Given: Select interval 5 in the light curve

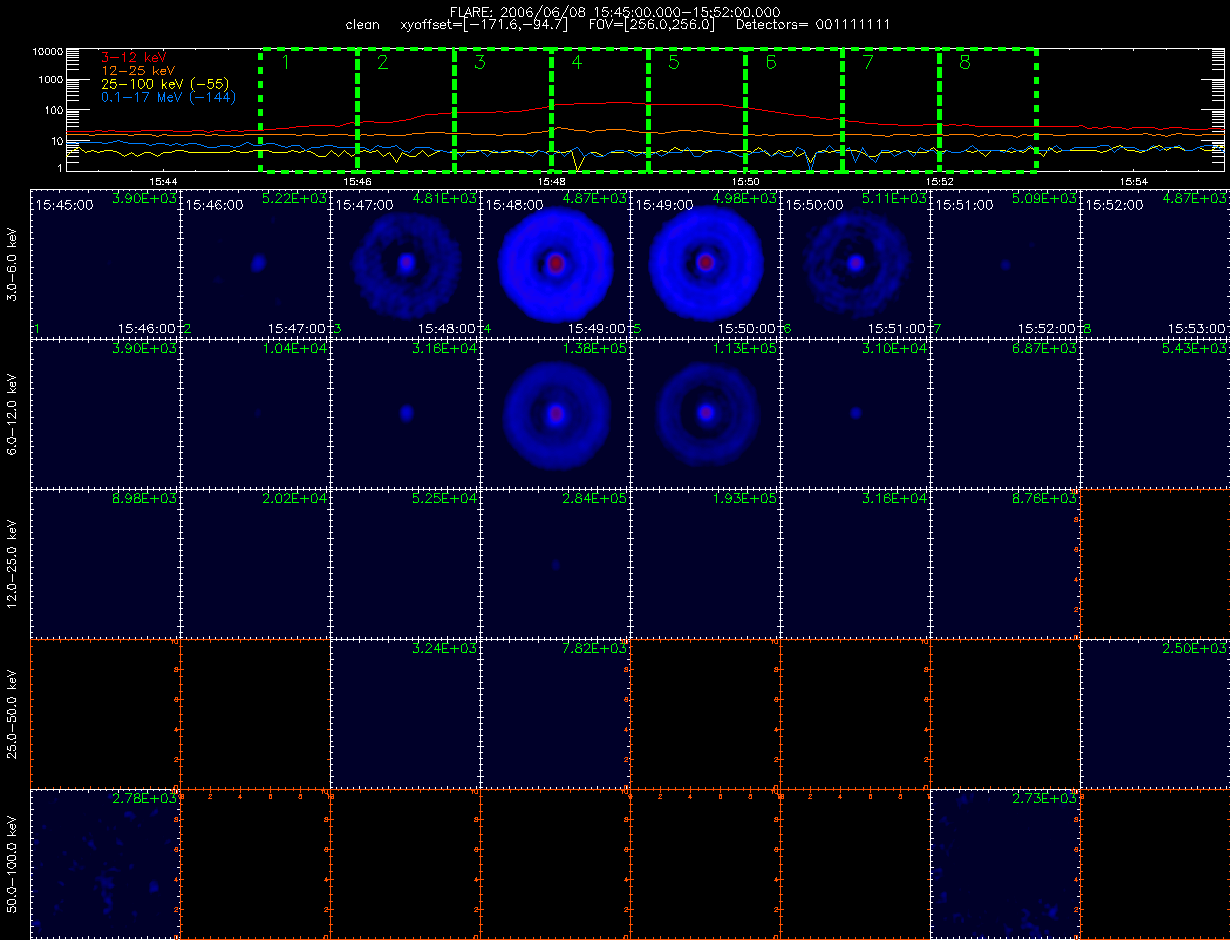Looking at the screenshot, I should click(697, 110).
